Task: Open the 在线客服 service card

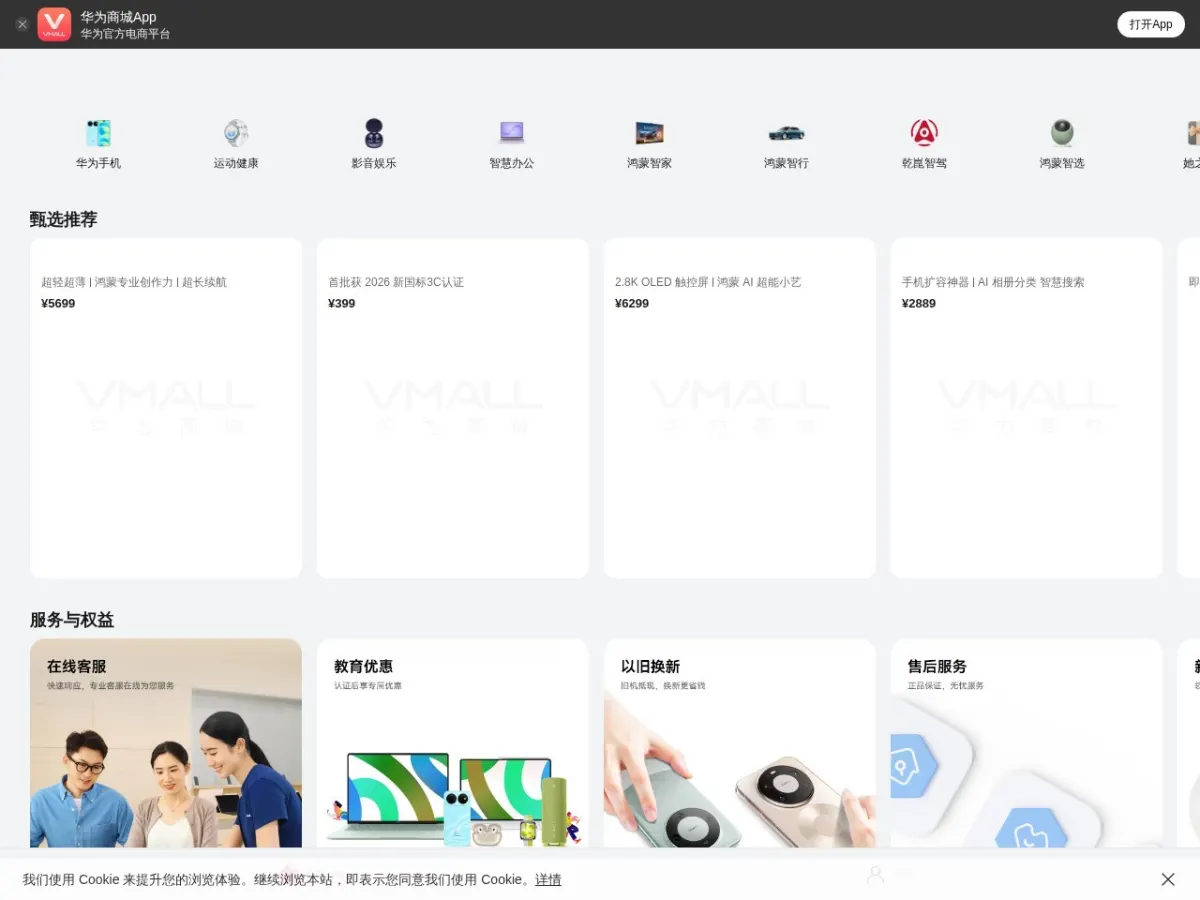Action: (166, 744)
